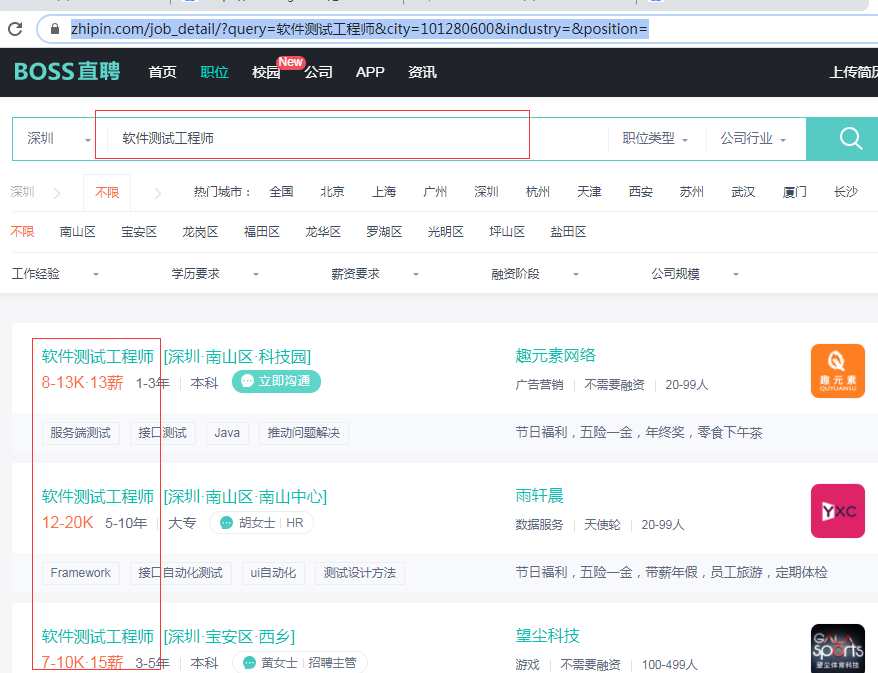Open company 趣元素网络
The width and height of the screenshot is (878, 673).
555,356
